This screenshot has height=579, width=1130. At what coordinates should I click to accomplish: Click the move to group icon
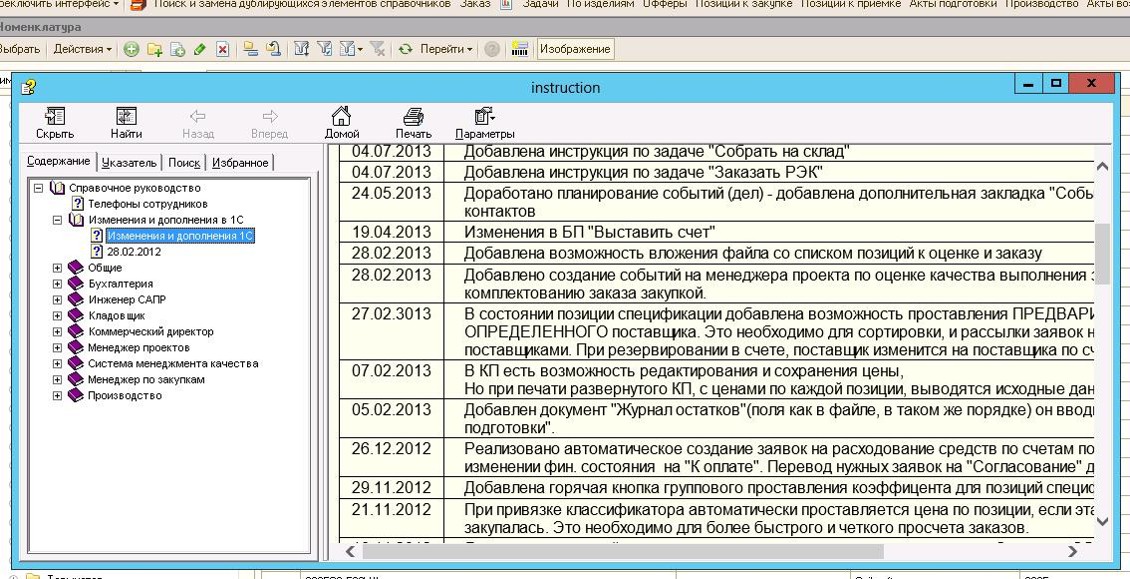273,49
